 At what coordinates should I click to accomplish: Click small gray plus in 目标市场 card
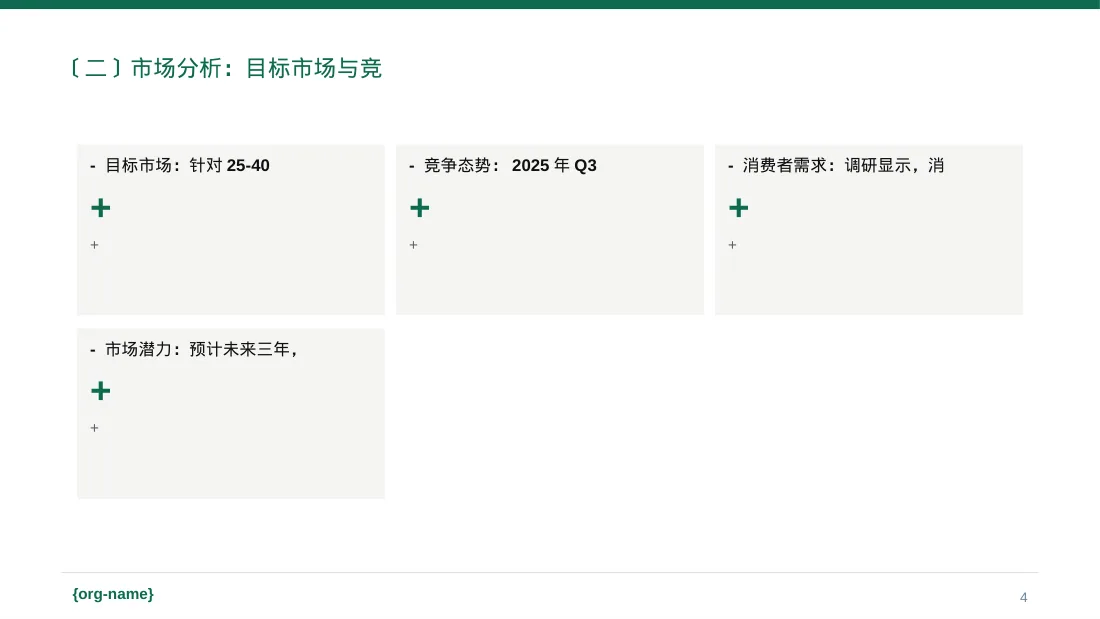(x=95, y=245)
